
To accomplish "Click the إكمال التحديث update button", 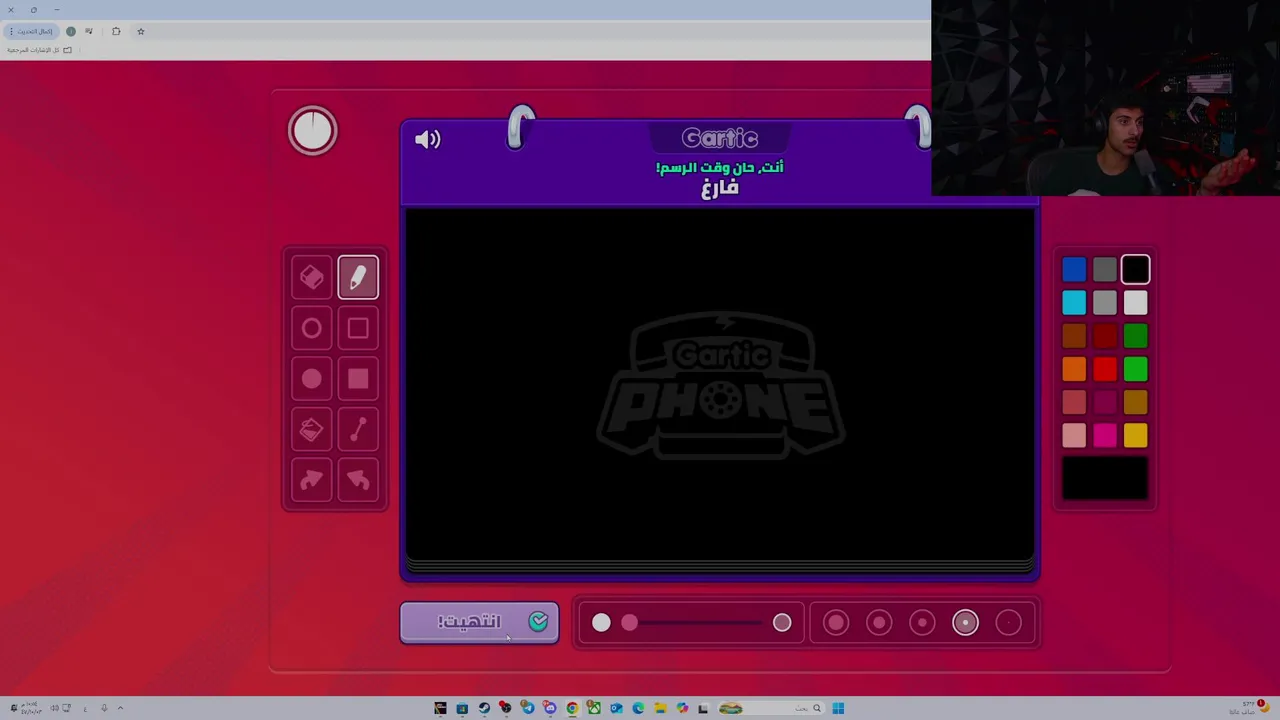I will click(x=31, y=31).
